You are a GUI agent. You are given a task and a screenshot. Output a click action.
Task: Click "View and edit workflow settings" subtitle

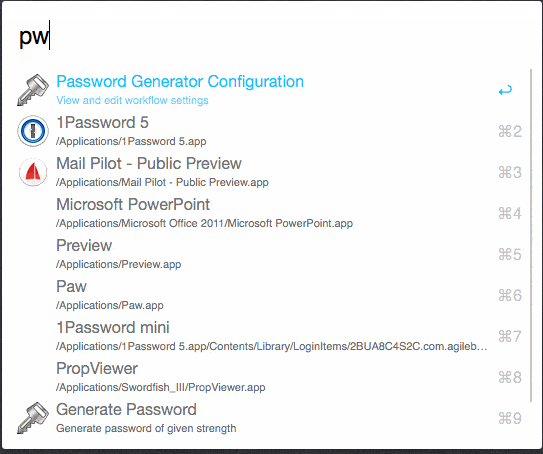pyautogui.click(x=132, y=100)
